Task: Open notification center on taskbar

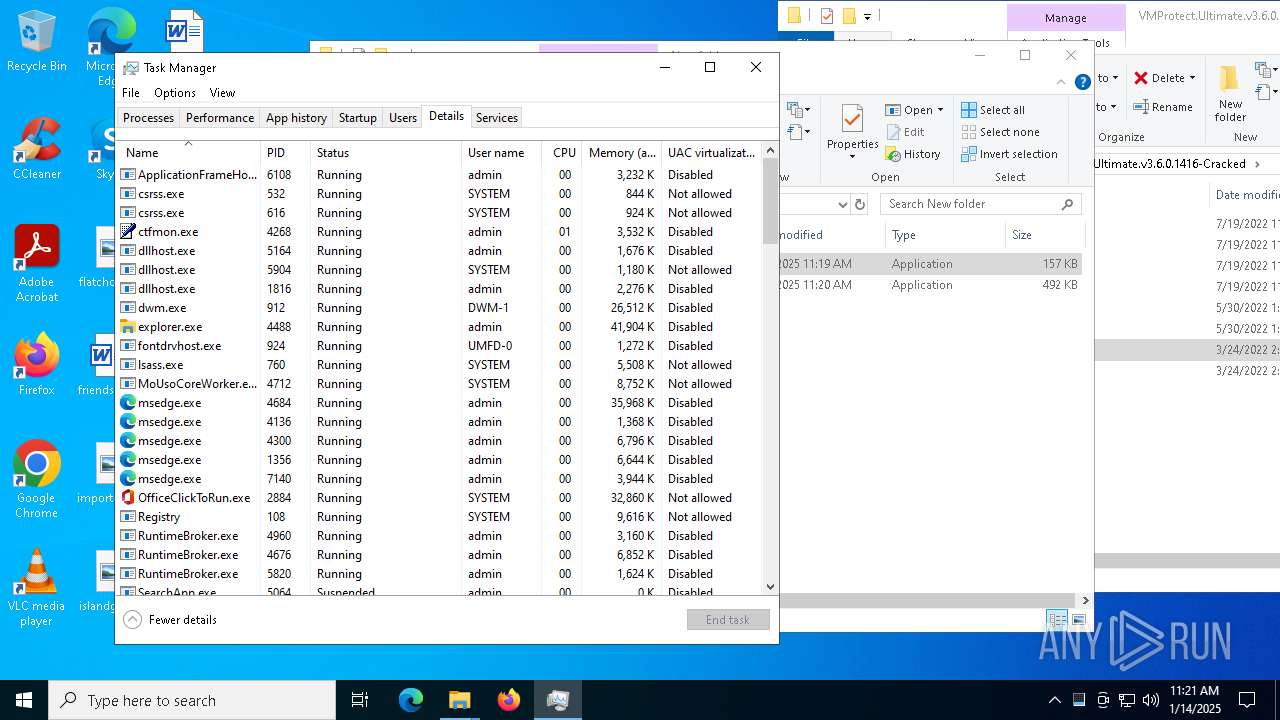Action: (x=1247, y=700)
